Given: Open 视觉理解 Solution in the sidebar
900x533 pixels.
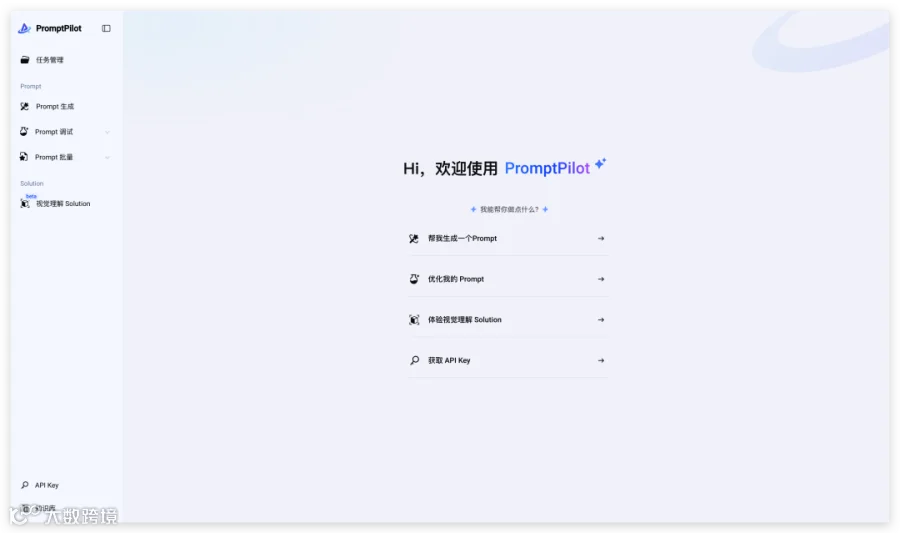Looking at the screenshot, I should (x=65, y=203).
